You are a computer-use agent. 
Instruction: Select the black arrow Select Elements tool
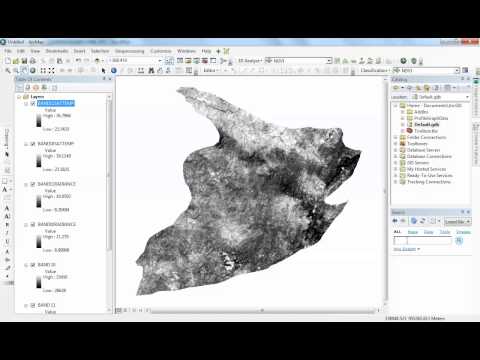(103, 70)
